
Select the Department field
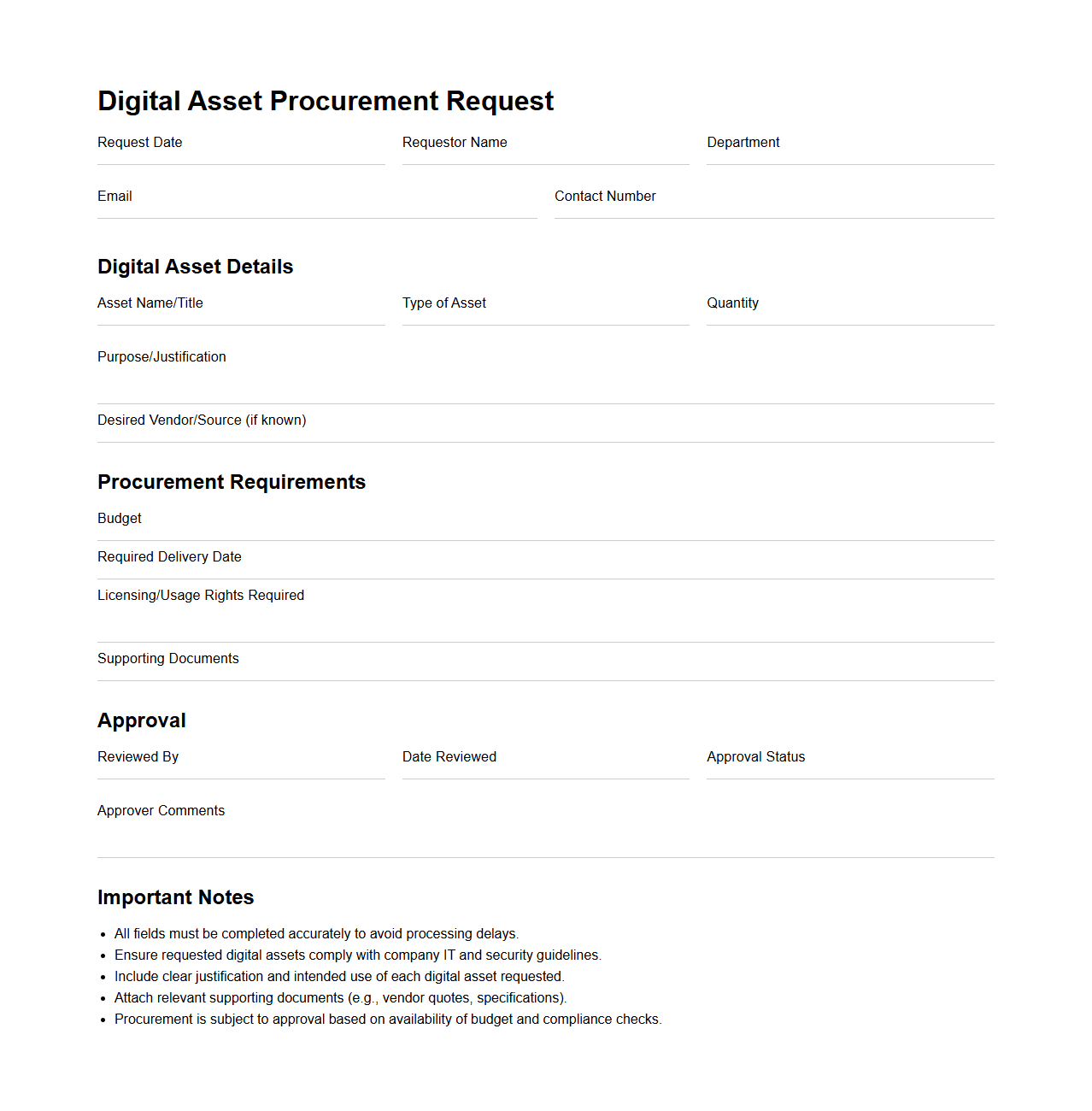850,155
